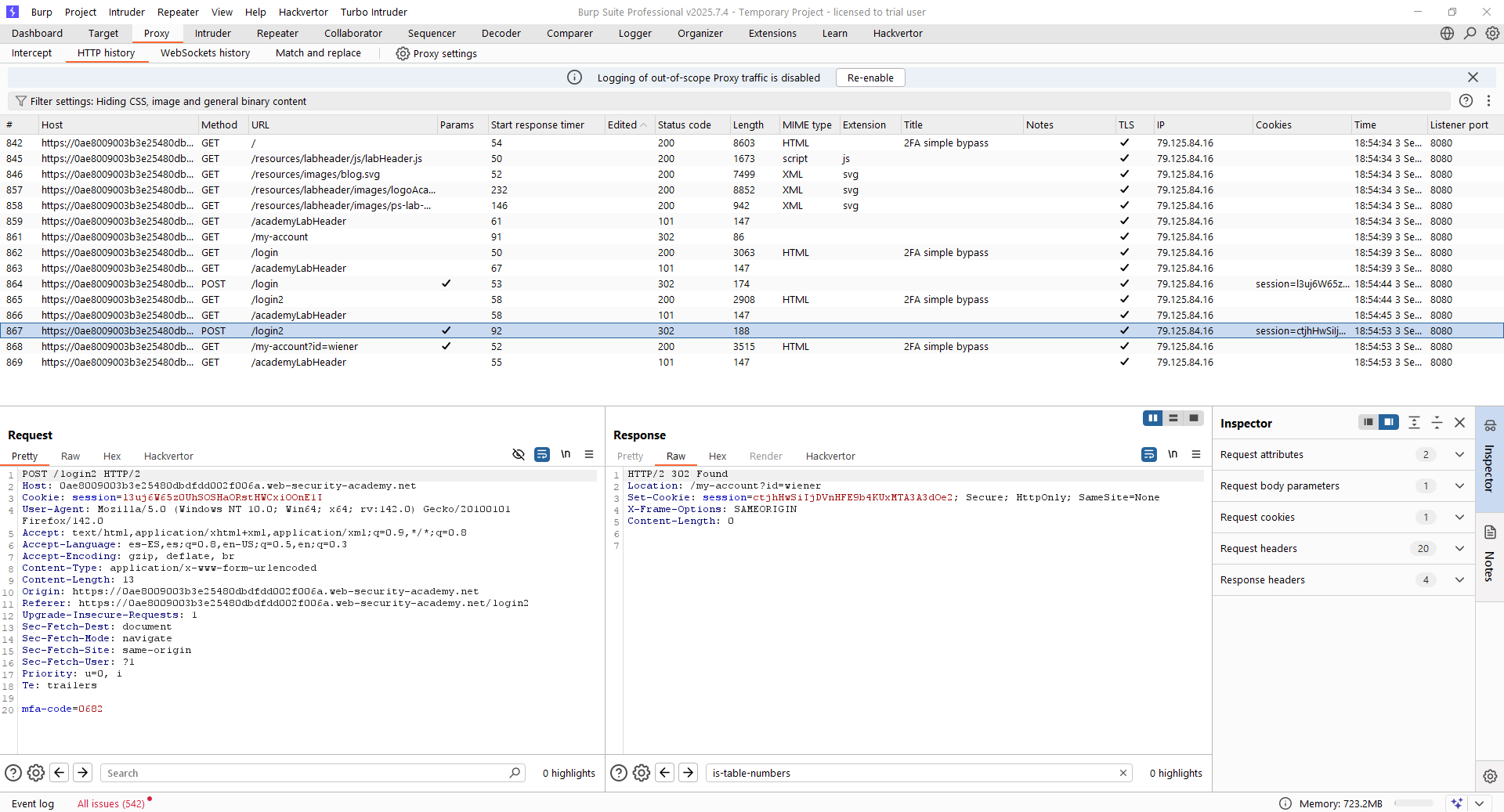Open the Turbo Intruder menu
Viewport: 1504px width, 812px height.
[x=374, y=12]
